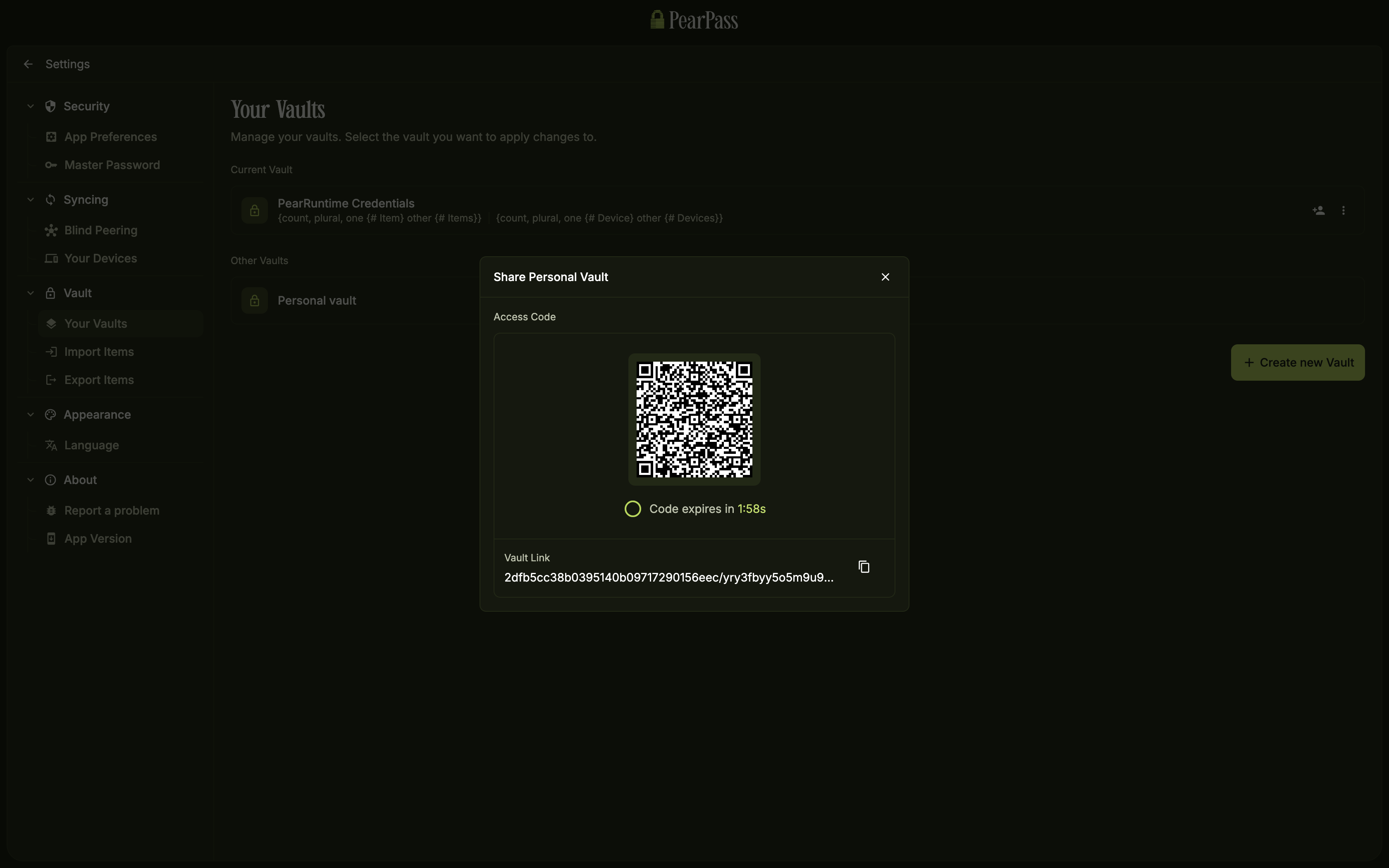Viewport: 1389px width, 868px height.
Task: Open App Preferences from the sidebar
Action: pyautogui.click(x=110, y=137)
